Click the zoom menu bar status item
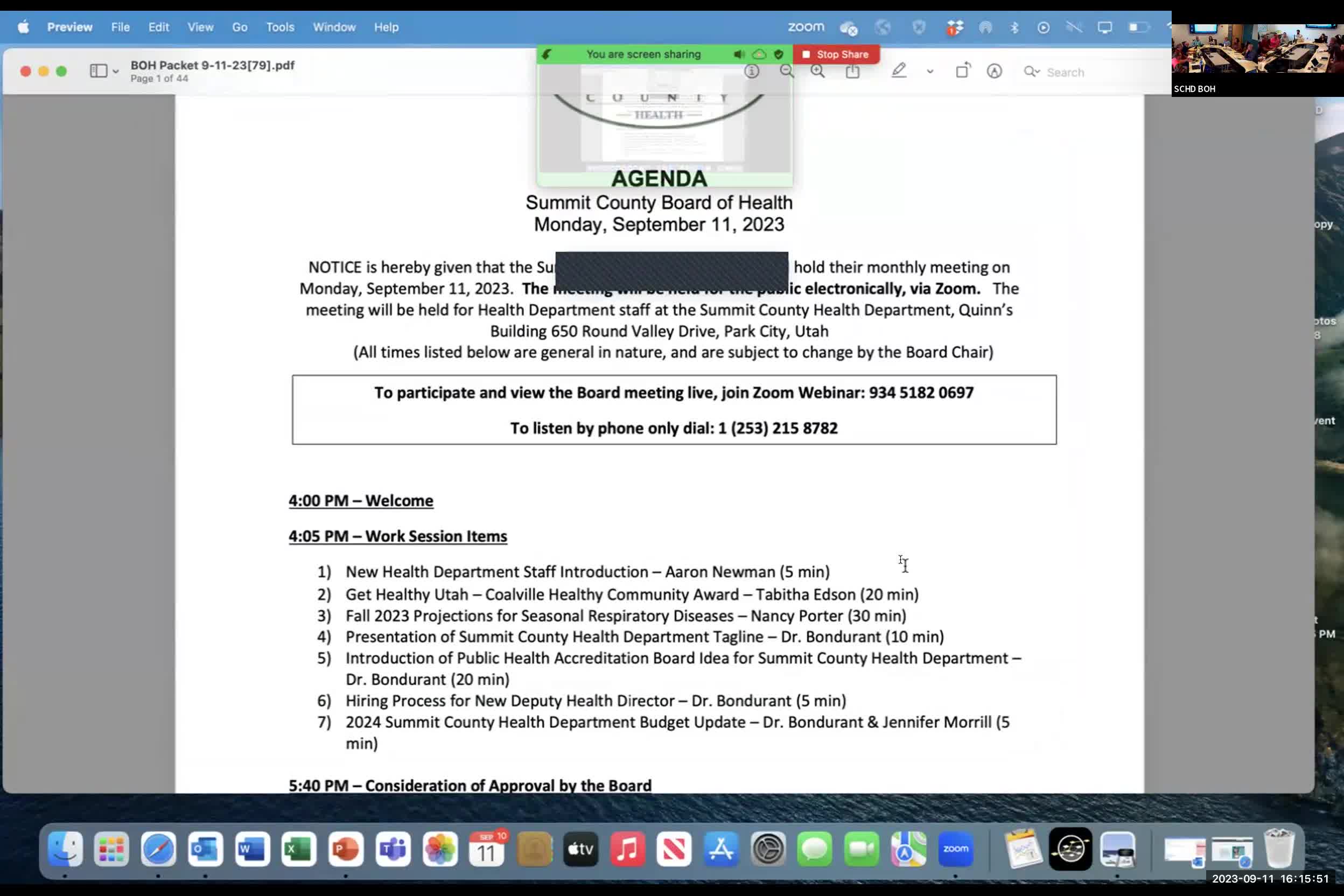This screenshot has height=896, width=1344. pos(806,27)
